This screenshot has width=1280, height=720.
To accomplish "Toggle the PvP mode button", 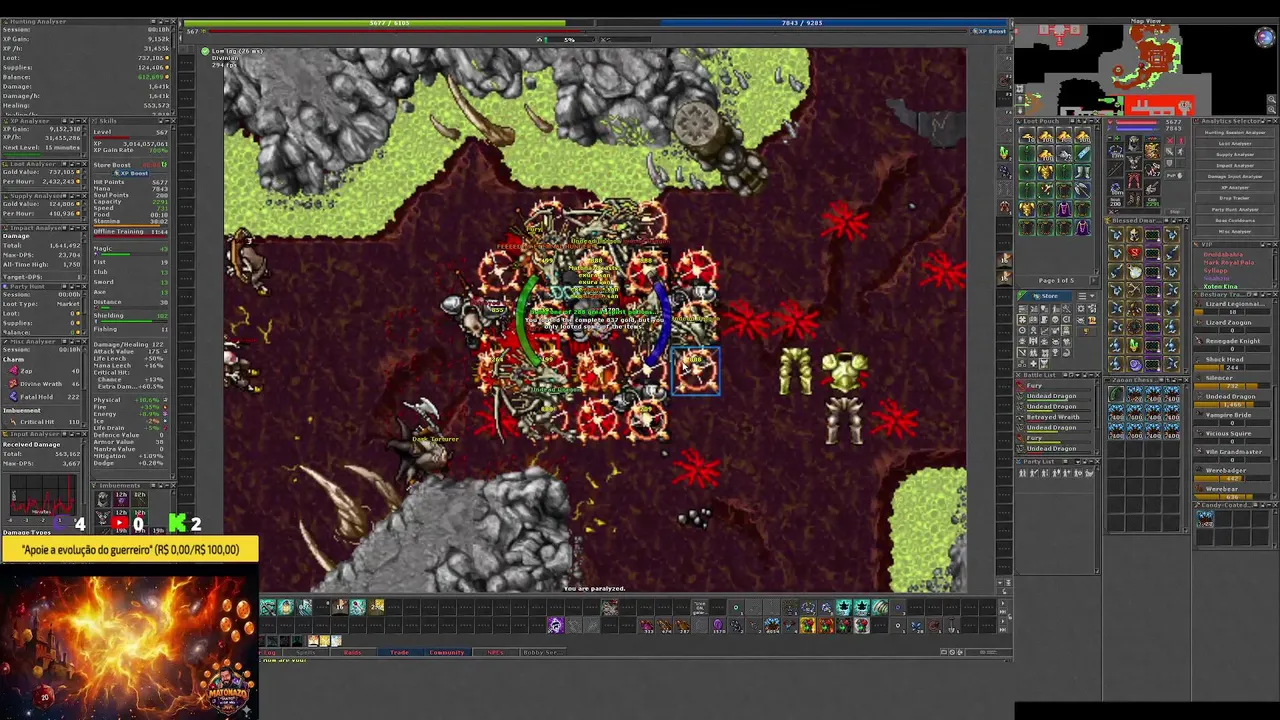I will pyautogui.click(x=1175, y=175).
